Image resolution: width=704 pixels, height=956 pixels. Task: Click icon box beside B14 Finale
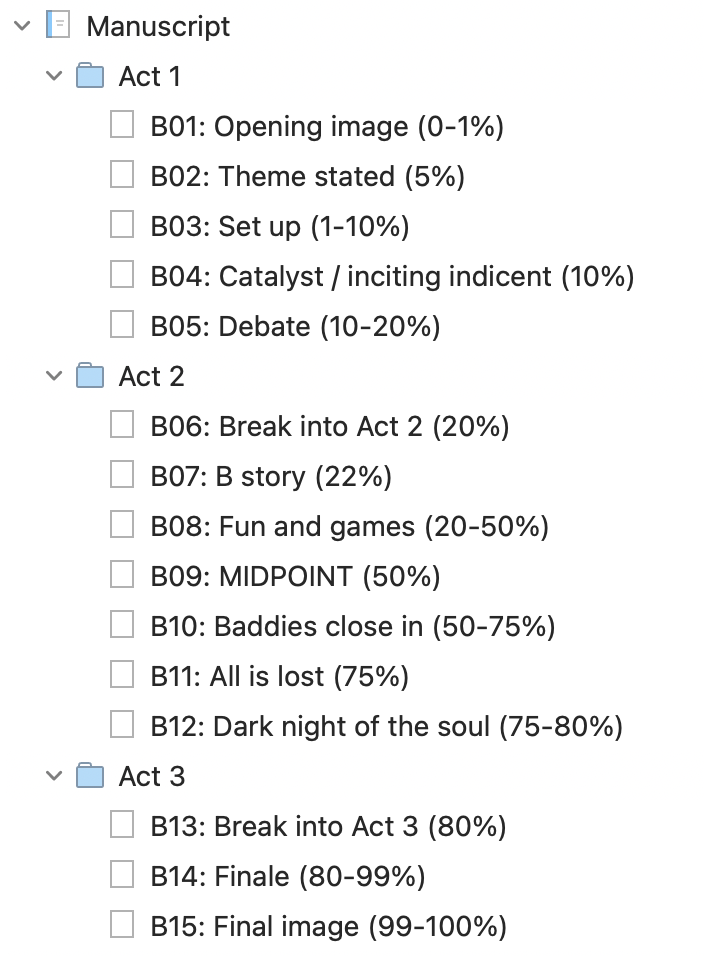click(122, 874)
